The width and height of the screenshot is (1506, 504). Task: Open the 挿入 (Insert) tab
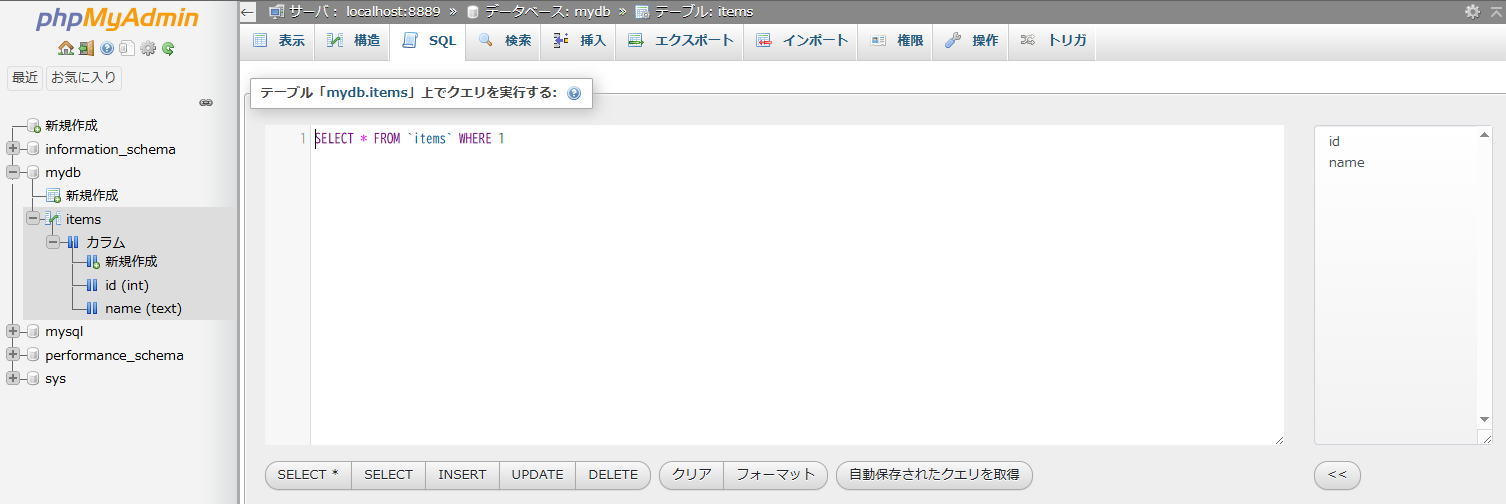[x=578, y=41]
